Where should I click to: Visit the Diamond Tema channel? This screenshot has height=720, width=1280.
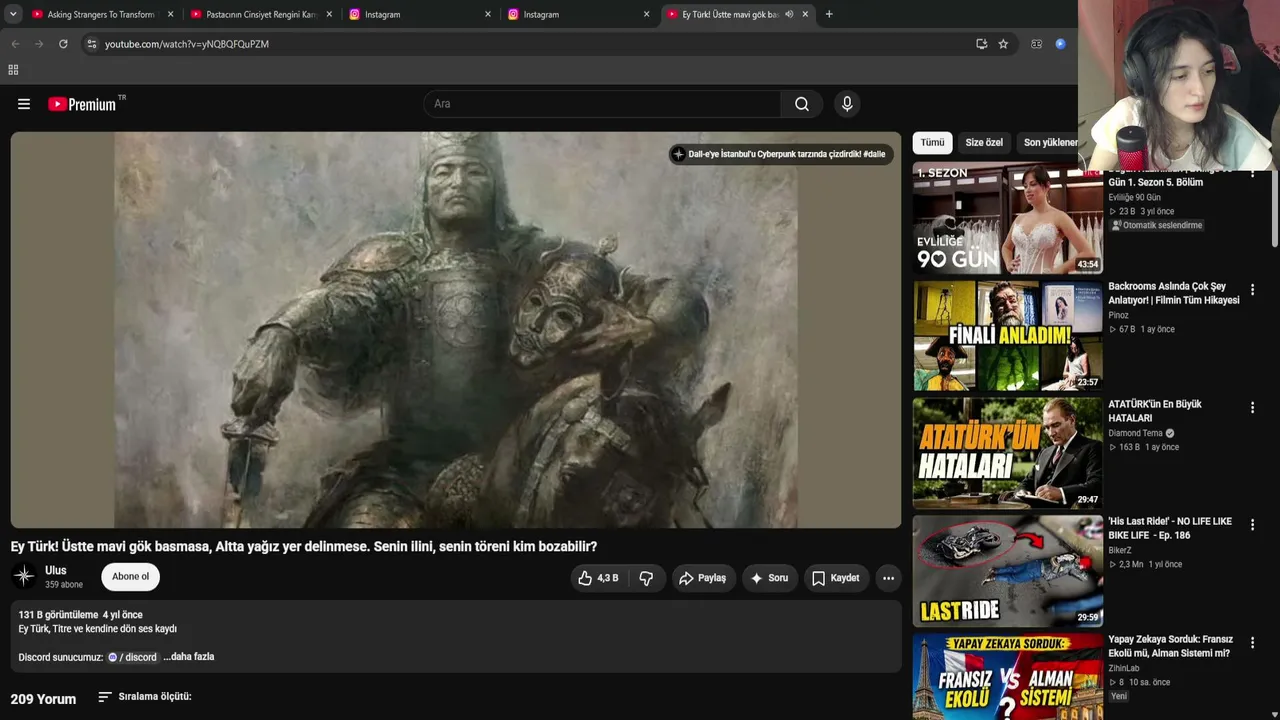pos(1135,433)
